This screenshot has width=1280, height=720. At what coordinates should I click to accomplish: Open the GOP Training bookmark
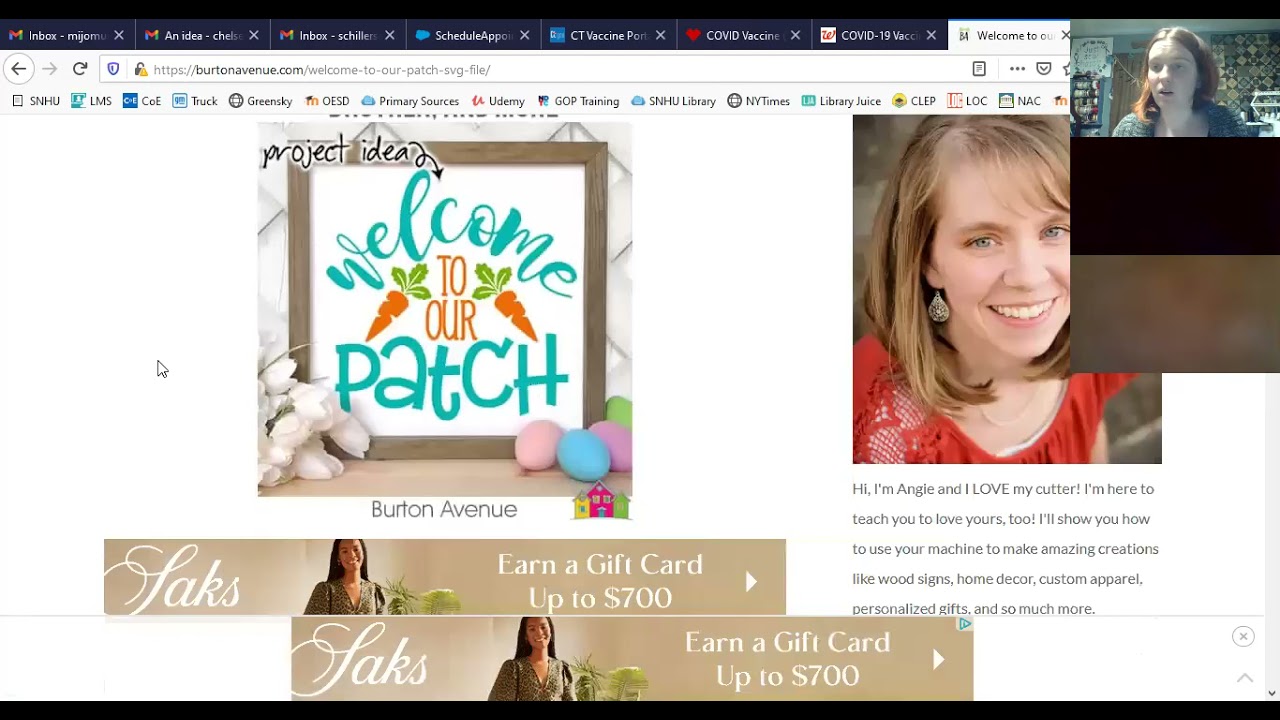point(578,101)
